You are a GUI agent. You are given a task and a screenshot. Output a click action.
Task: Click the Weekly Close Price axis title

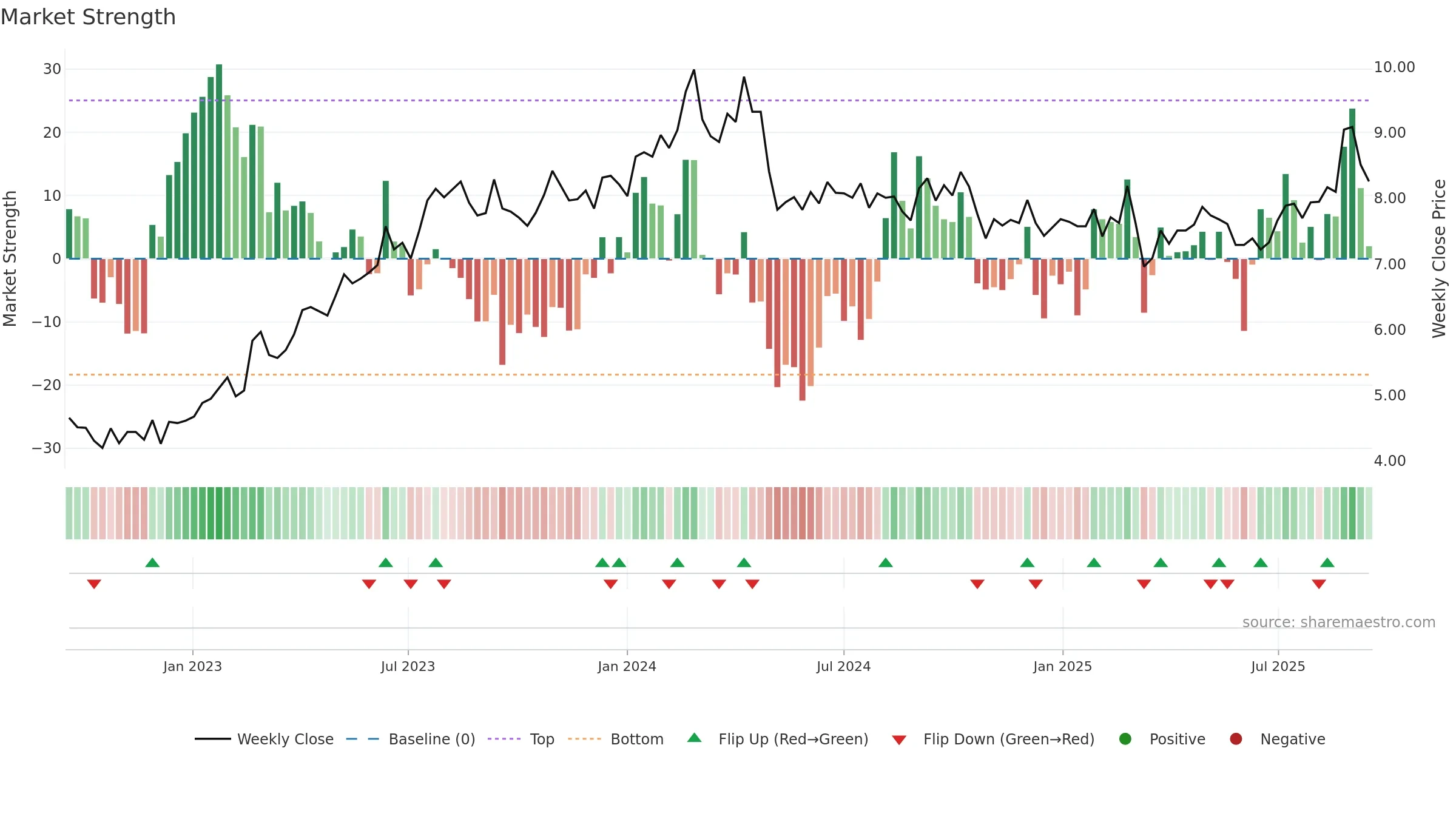click(1439, 258)
